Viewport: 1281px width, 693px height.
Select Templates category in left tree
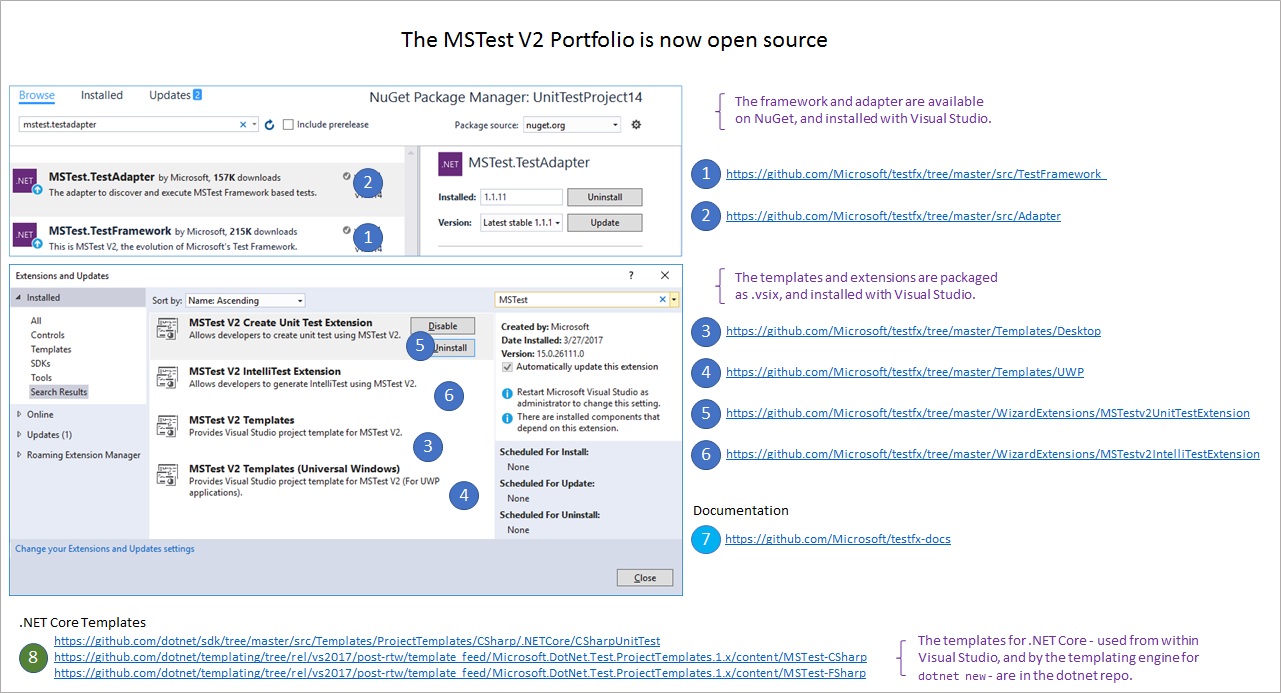[x=51, y=349]
